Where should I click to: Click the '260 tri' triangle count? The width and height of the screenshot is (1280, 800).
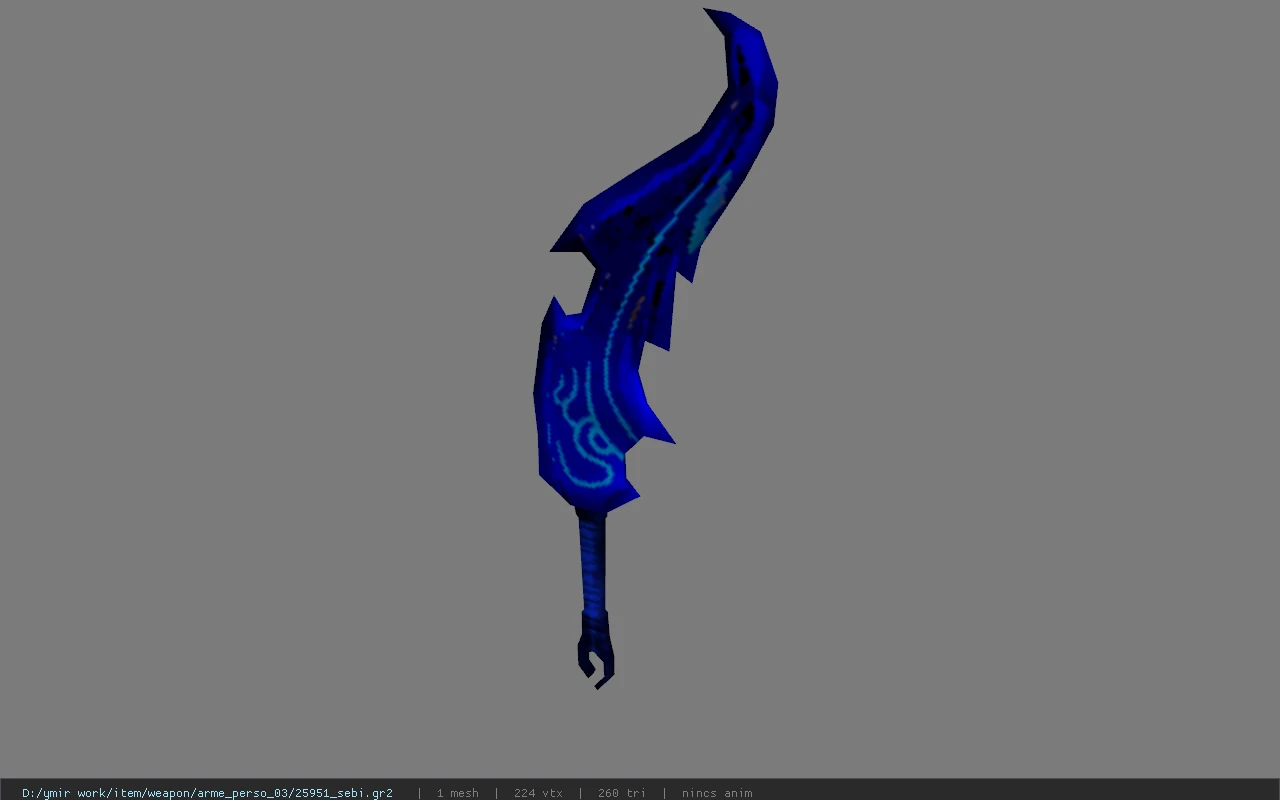(622, 793)
